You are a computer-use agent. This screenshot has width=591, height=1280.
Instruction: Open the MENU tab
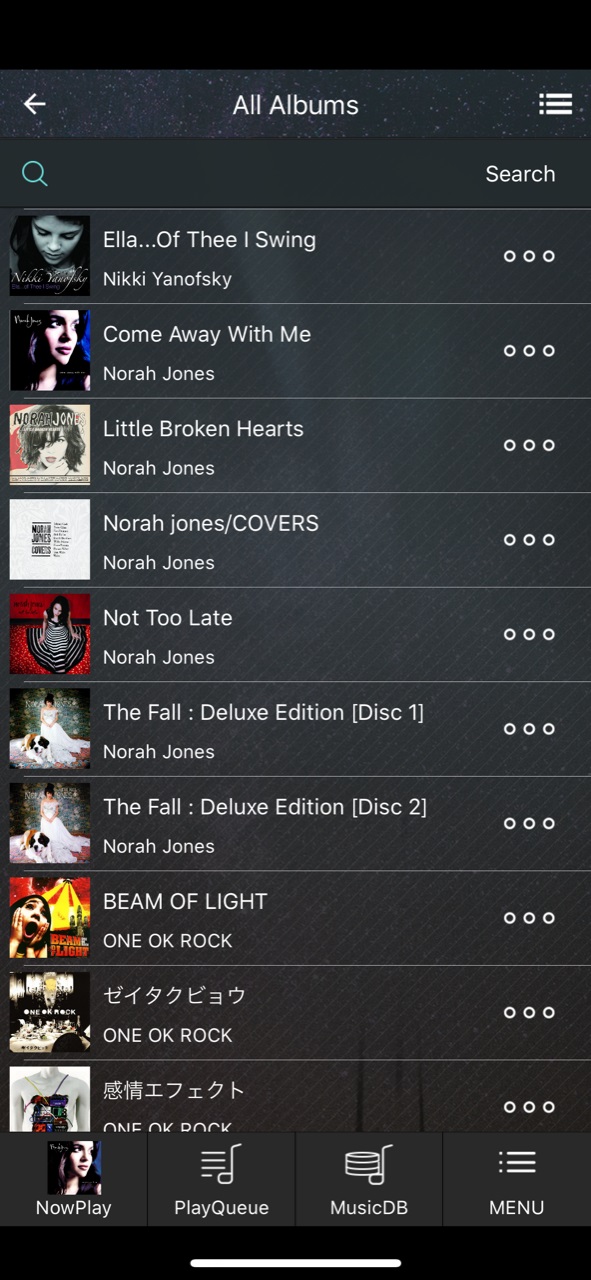click(x=517, y=1179)
